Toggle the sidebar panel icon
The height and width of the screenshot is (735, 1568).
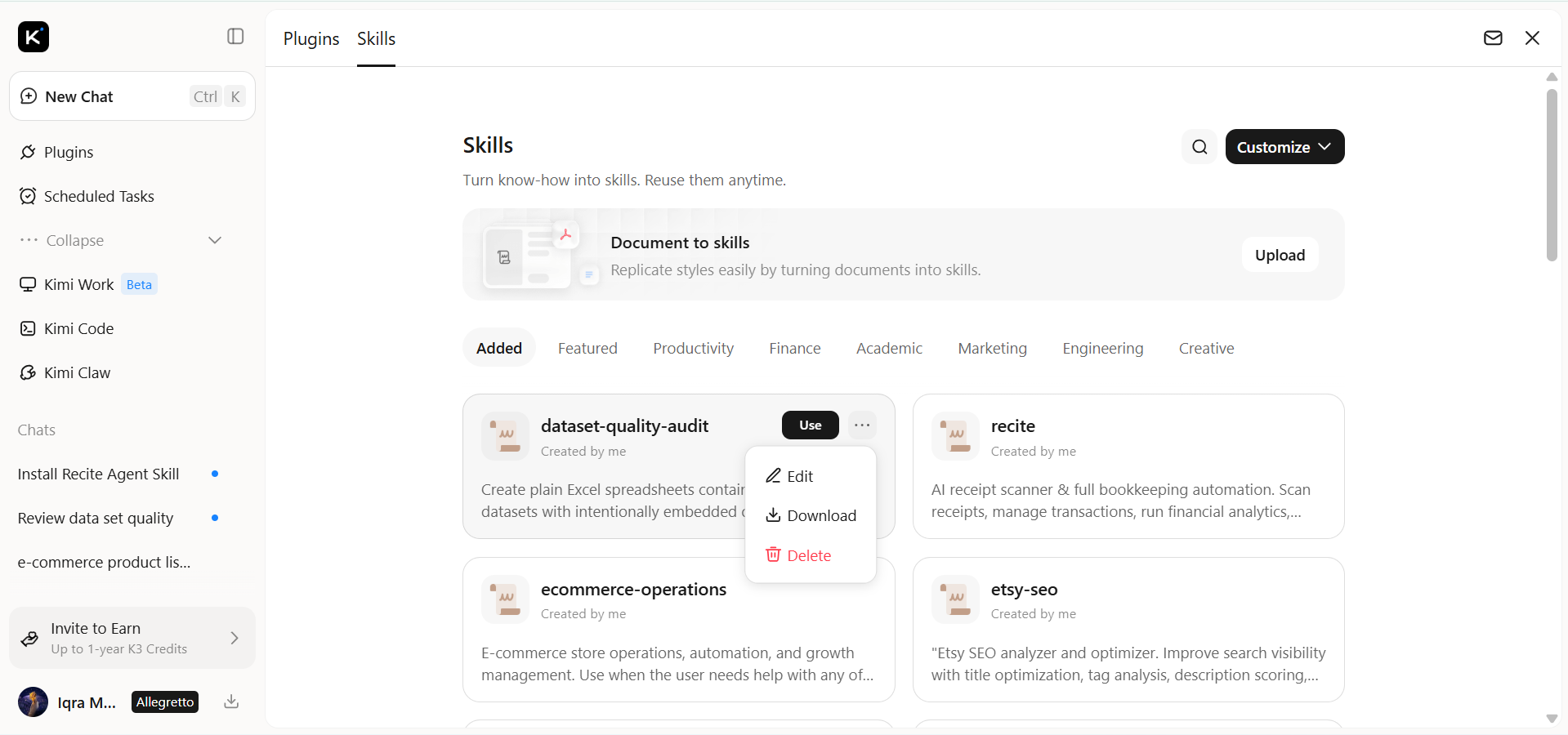tap(235, 36)
